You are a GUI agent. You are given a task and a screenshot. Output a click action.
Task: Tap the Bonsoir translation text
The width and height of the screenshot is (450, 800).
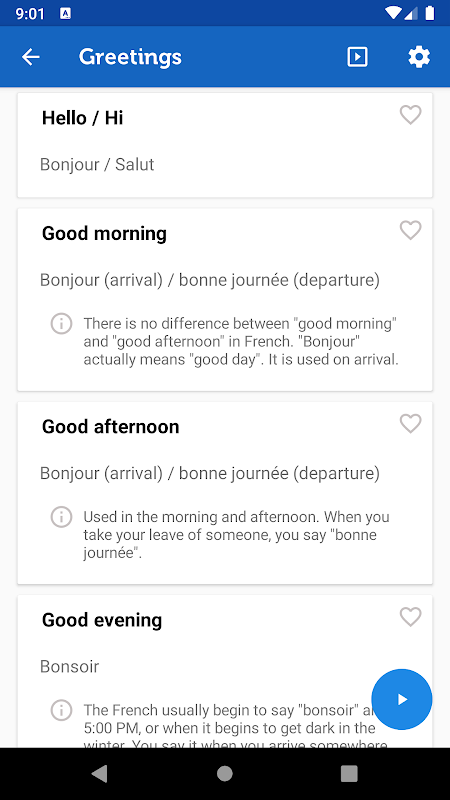[x=69, y=666]
